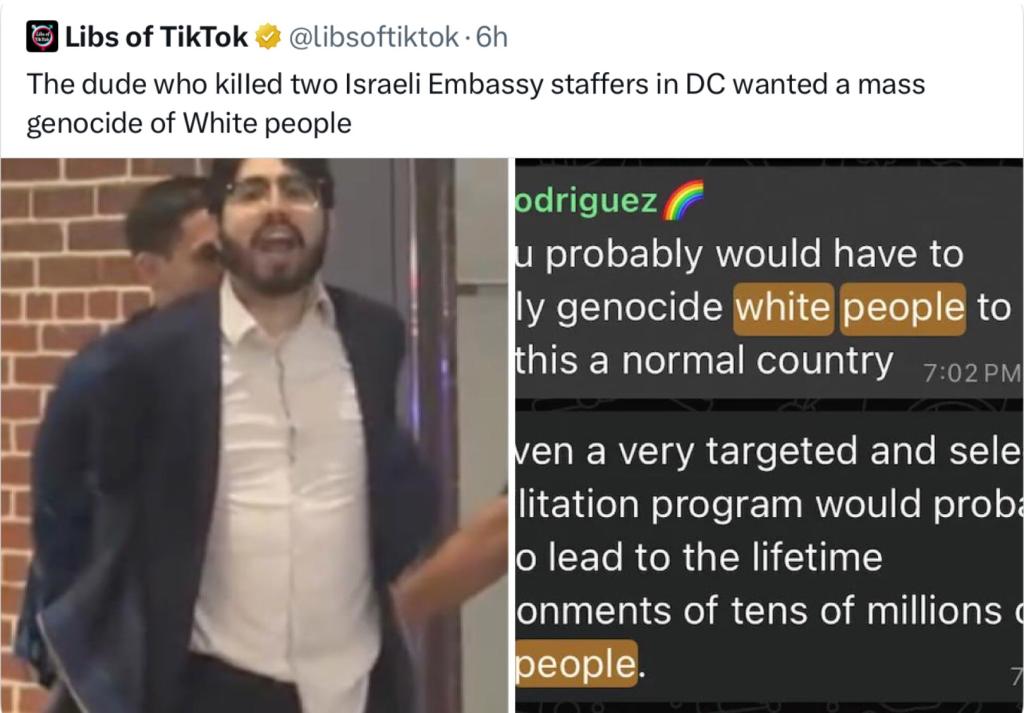Click the verified gold badge icon
Screen dimensions: 1024x713
[268, 37]
